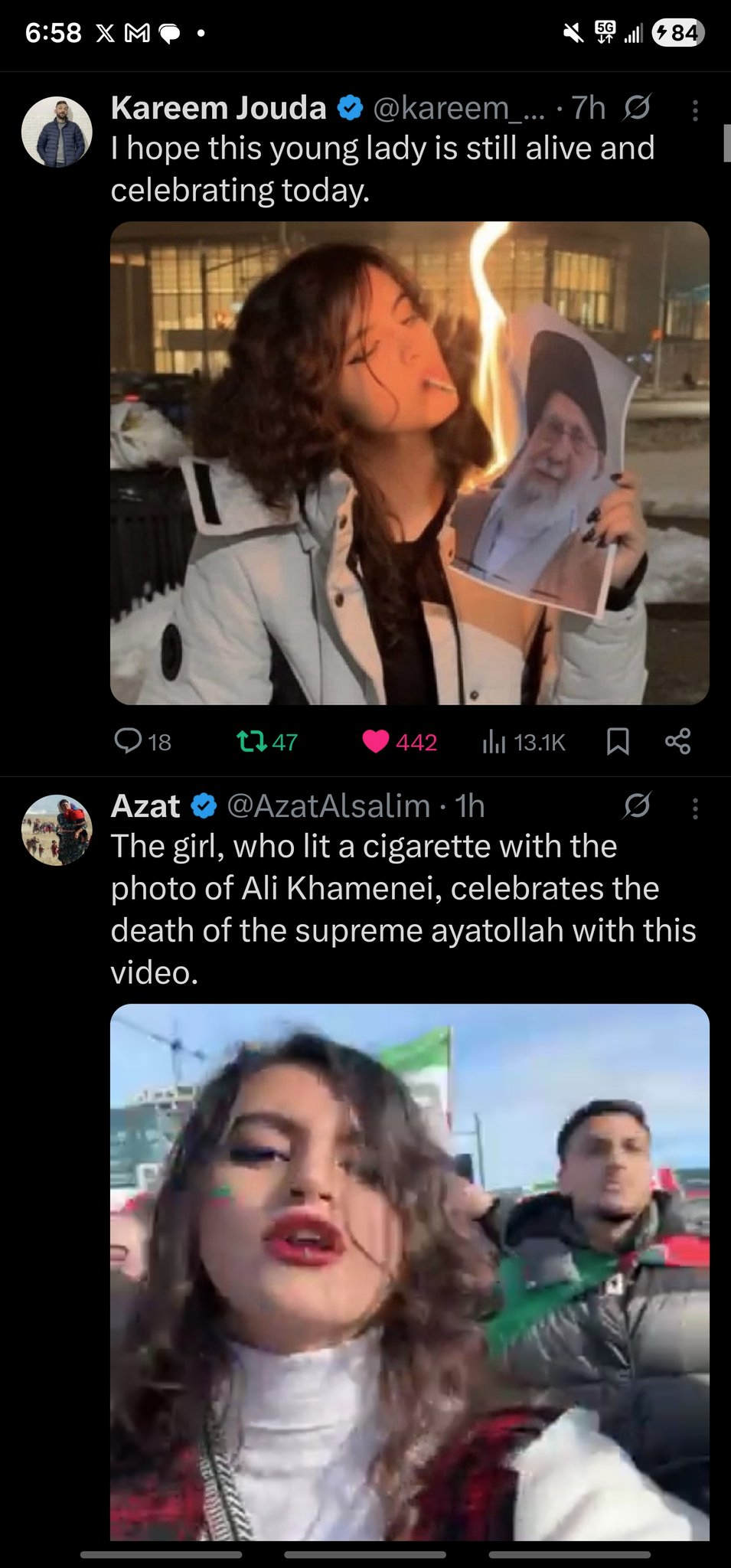Open Kareem Jouda's profile picture

(x=57, y=132)
